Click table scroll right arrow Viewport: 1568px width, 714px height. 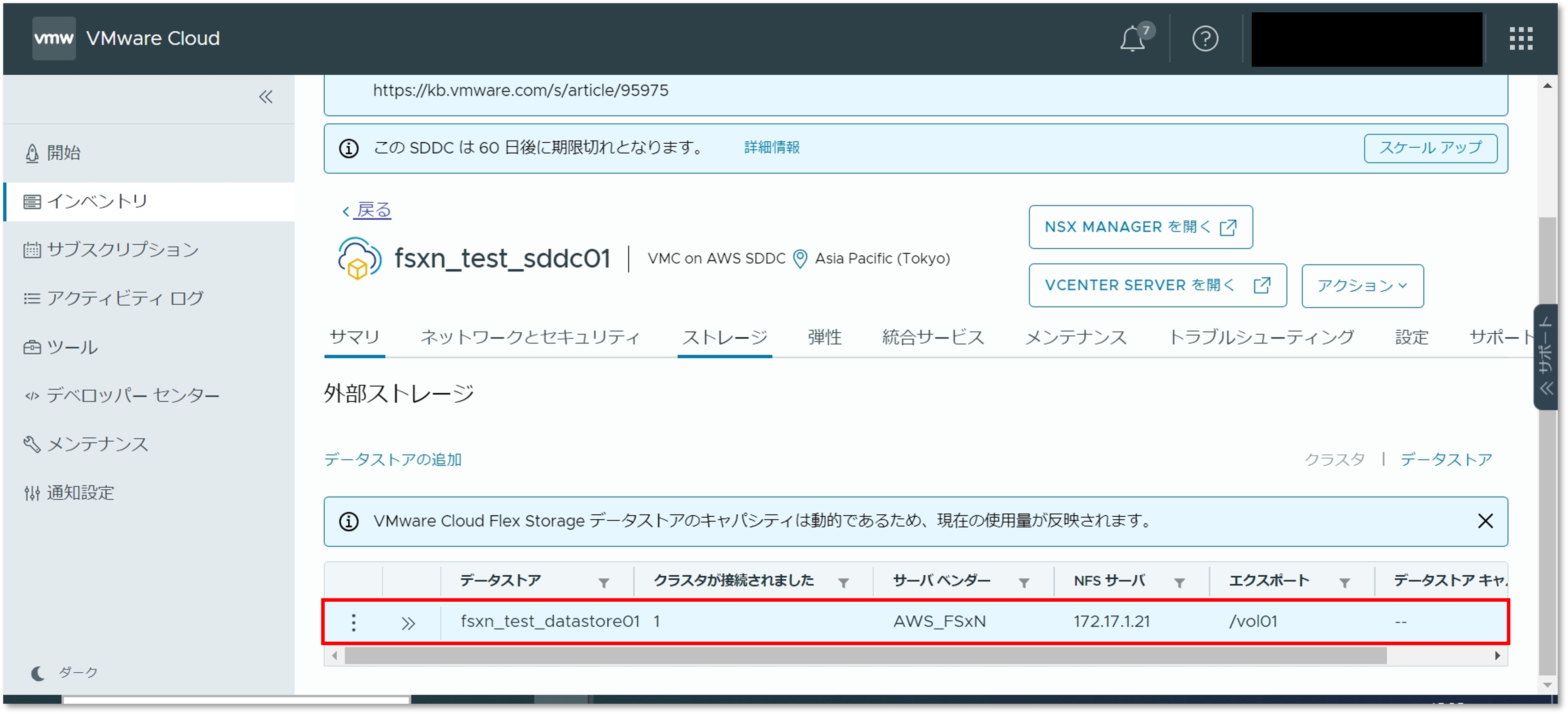click(x=1497, y=656)
